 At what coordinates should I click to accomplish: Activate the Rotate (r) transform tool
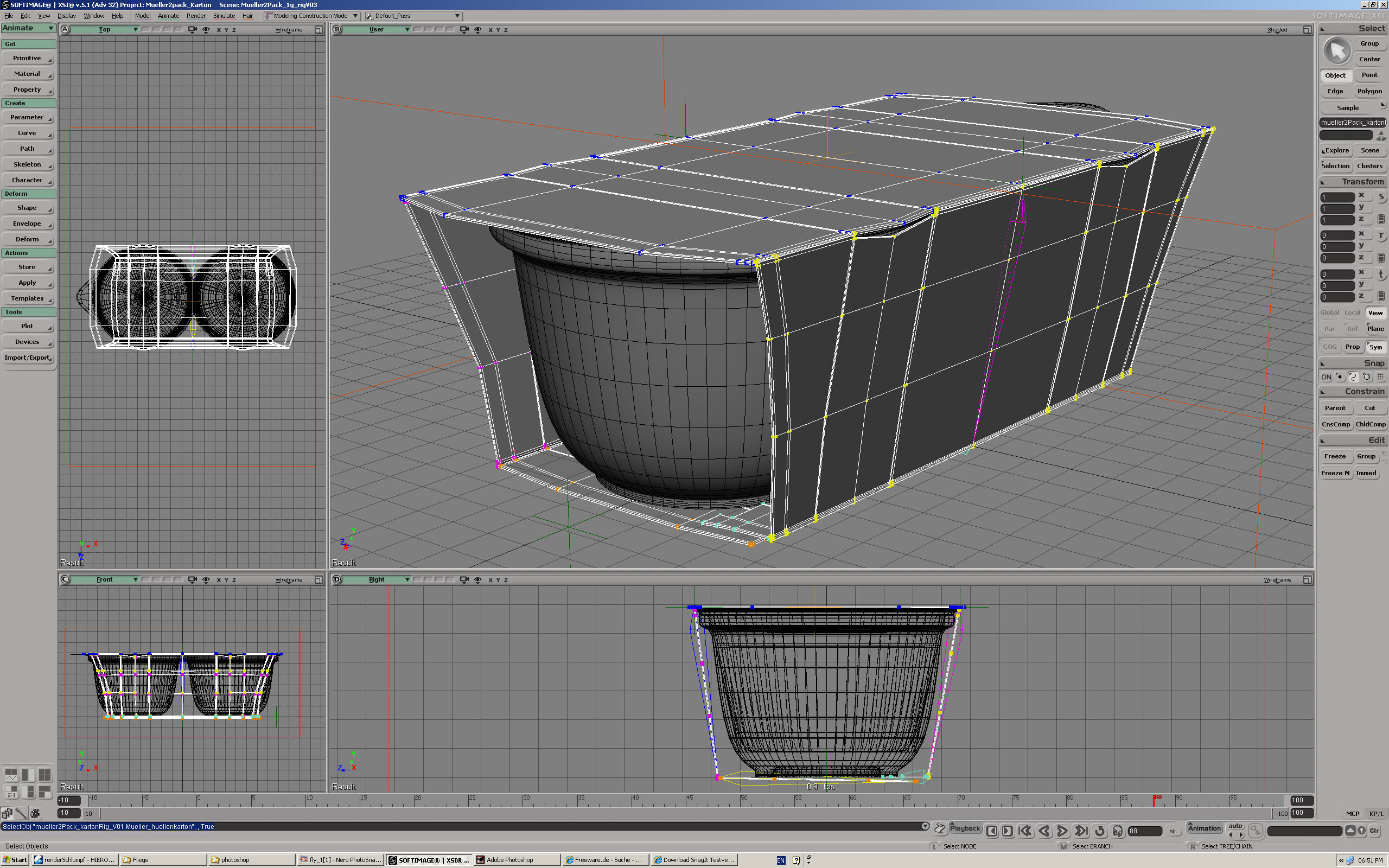click(1381, 235)
